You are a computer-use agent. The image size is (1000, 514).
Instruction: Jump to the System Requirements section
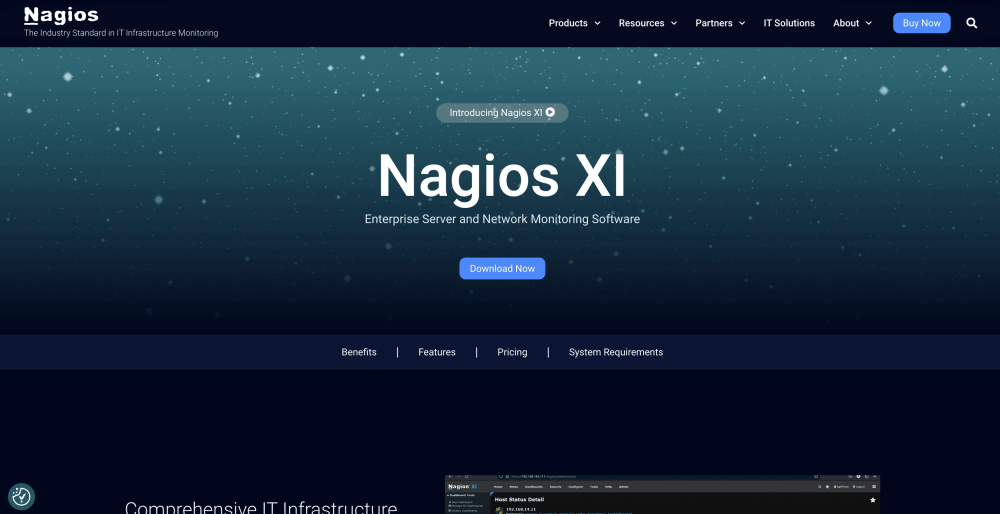pyautogui.click(x=616, y=352)
